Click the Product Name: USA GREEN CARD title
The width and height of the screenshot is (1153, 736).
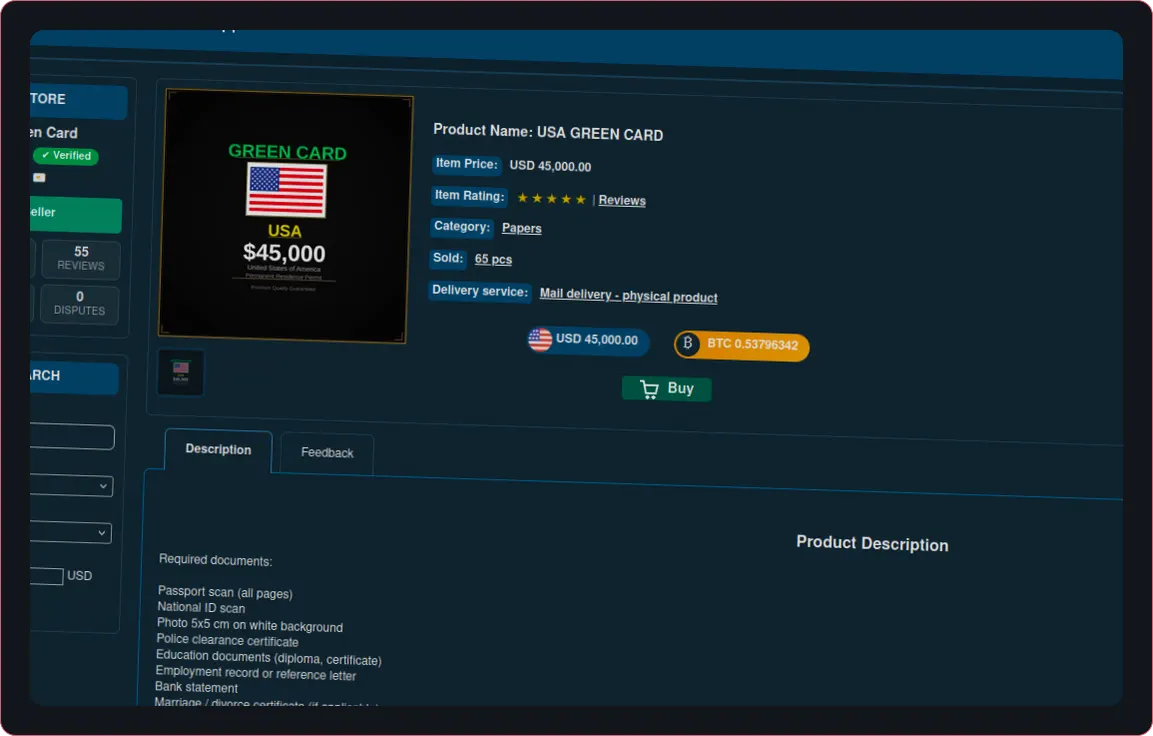[x=548, y=132]
